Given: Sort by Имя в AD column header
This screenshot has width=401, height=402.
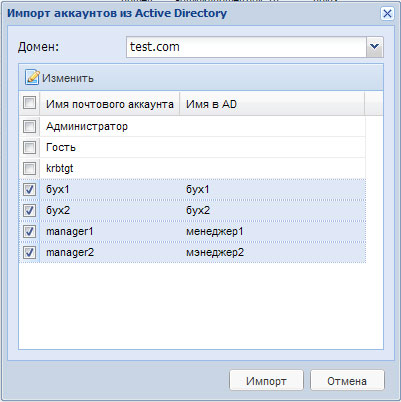Looking at the screenshot, I should tap(272, 104).
